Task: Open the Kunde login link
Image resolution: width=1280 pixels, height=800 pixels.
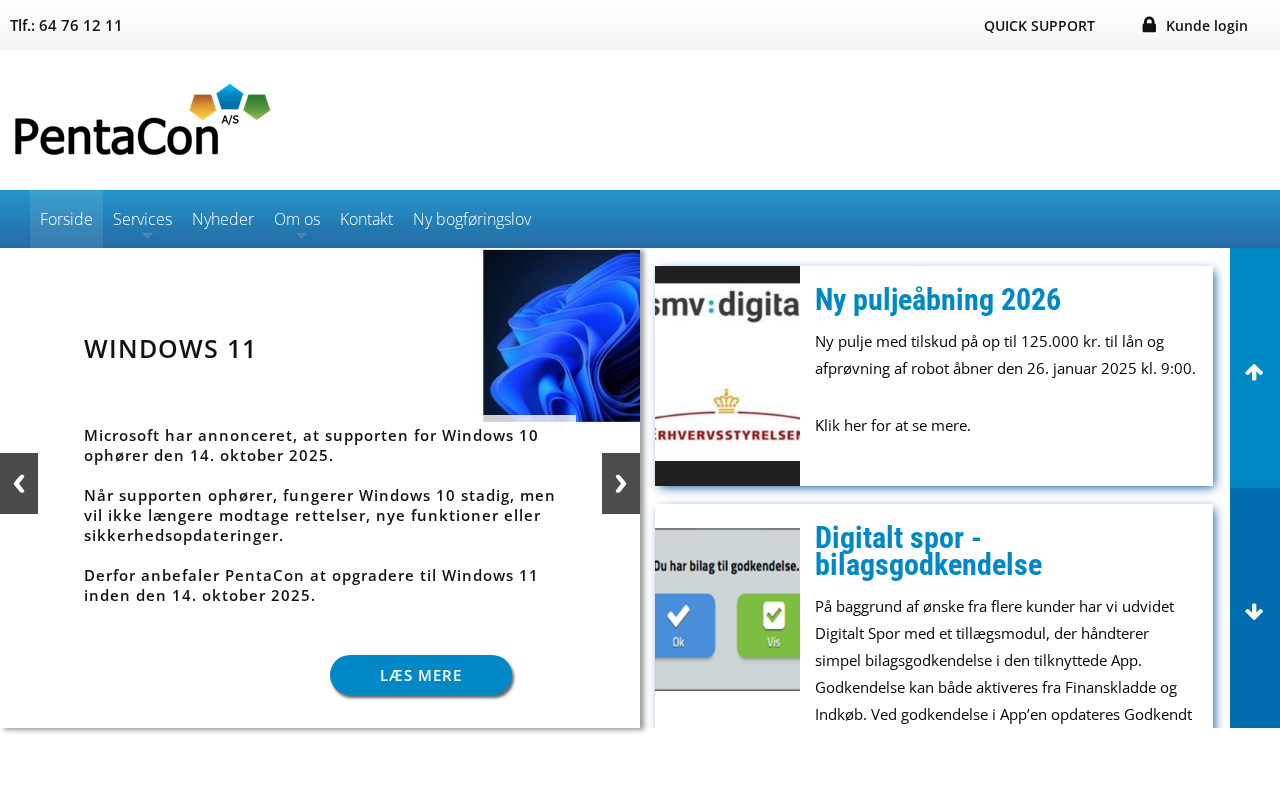Action: click(1206, 26)
